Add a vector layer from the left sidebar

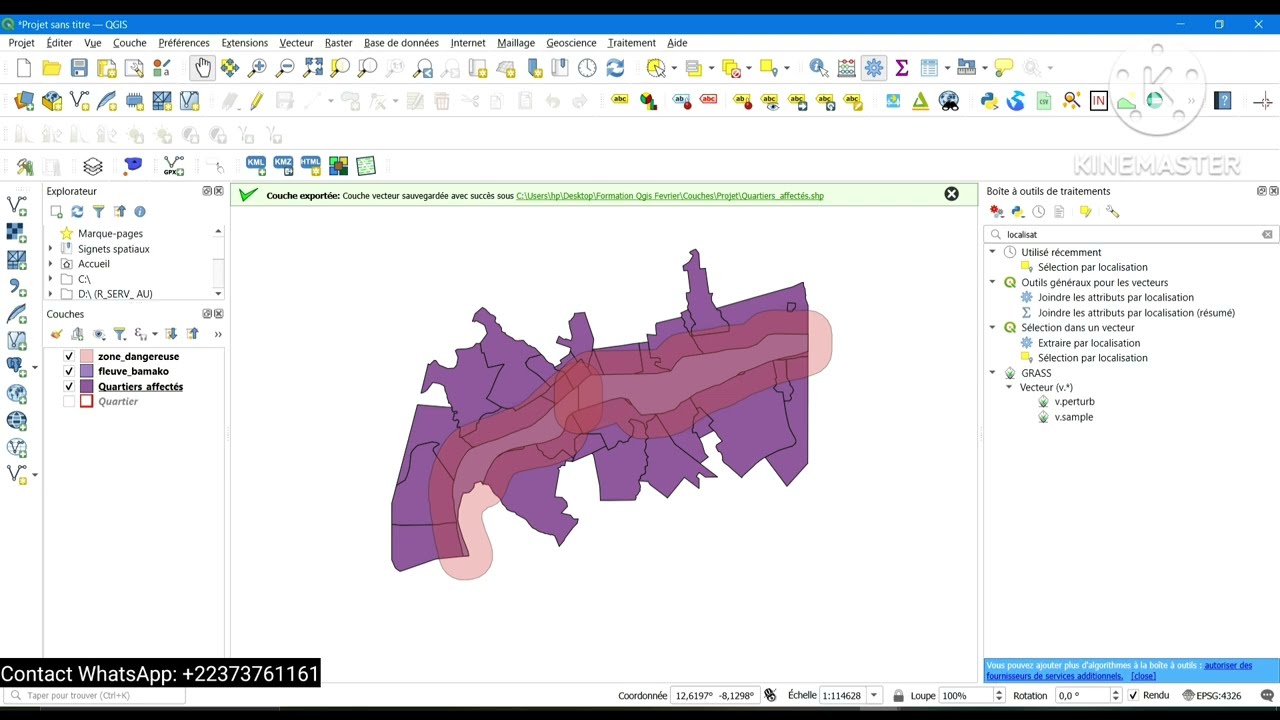pos(16,205)
